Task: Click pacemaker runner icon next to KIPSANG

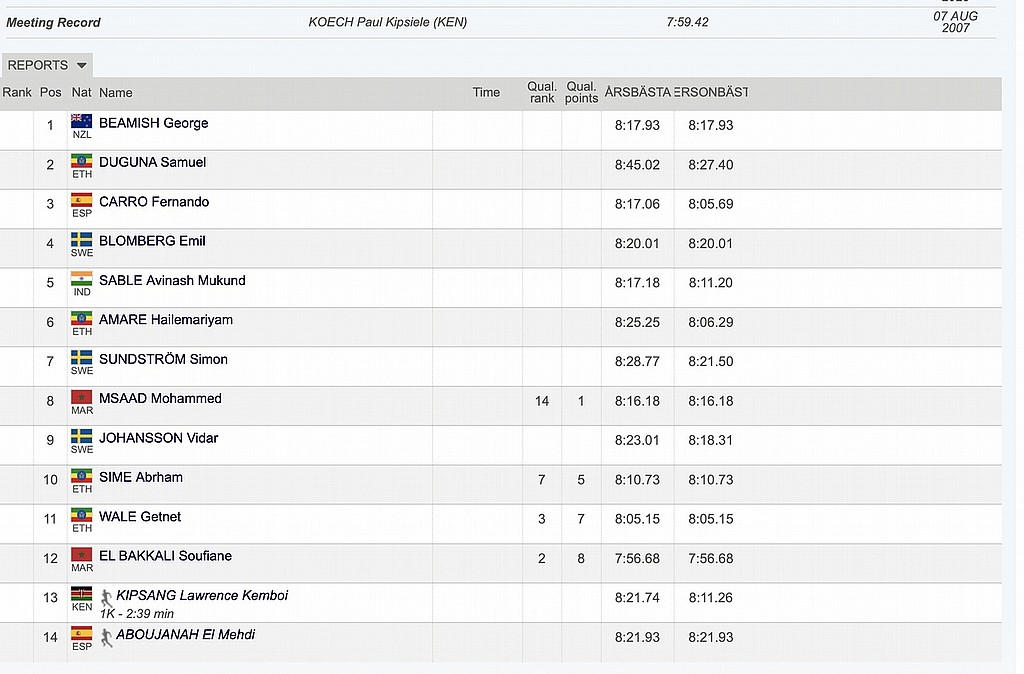Action: (106, 598)
